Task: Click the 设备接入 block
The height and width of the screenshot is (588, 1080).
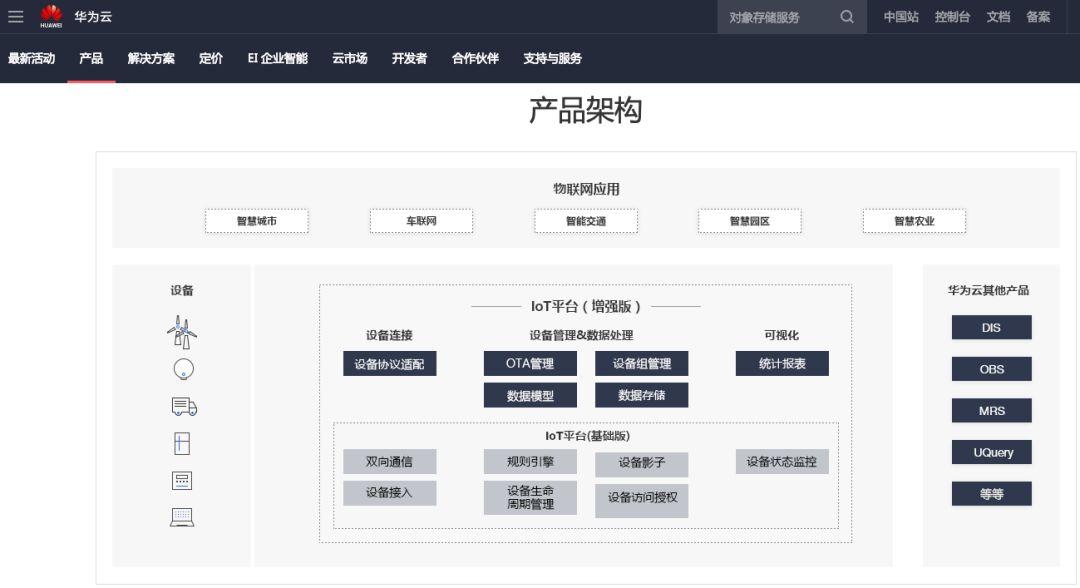Action: 390,493
